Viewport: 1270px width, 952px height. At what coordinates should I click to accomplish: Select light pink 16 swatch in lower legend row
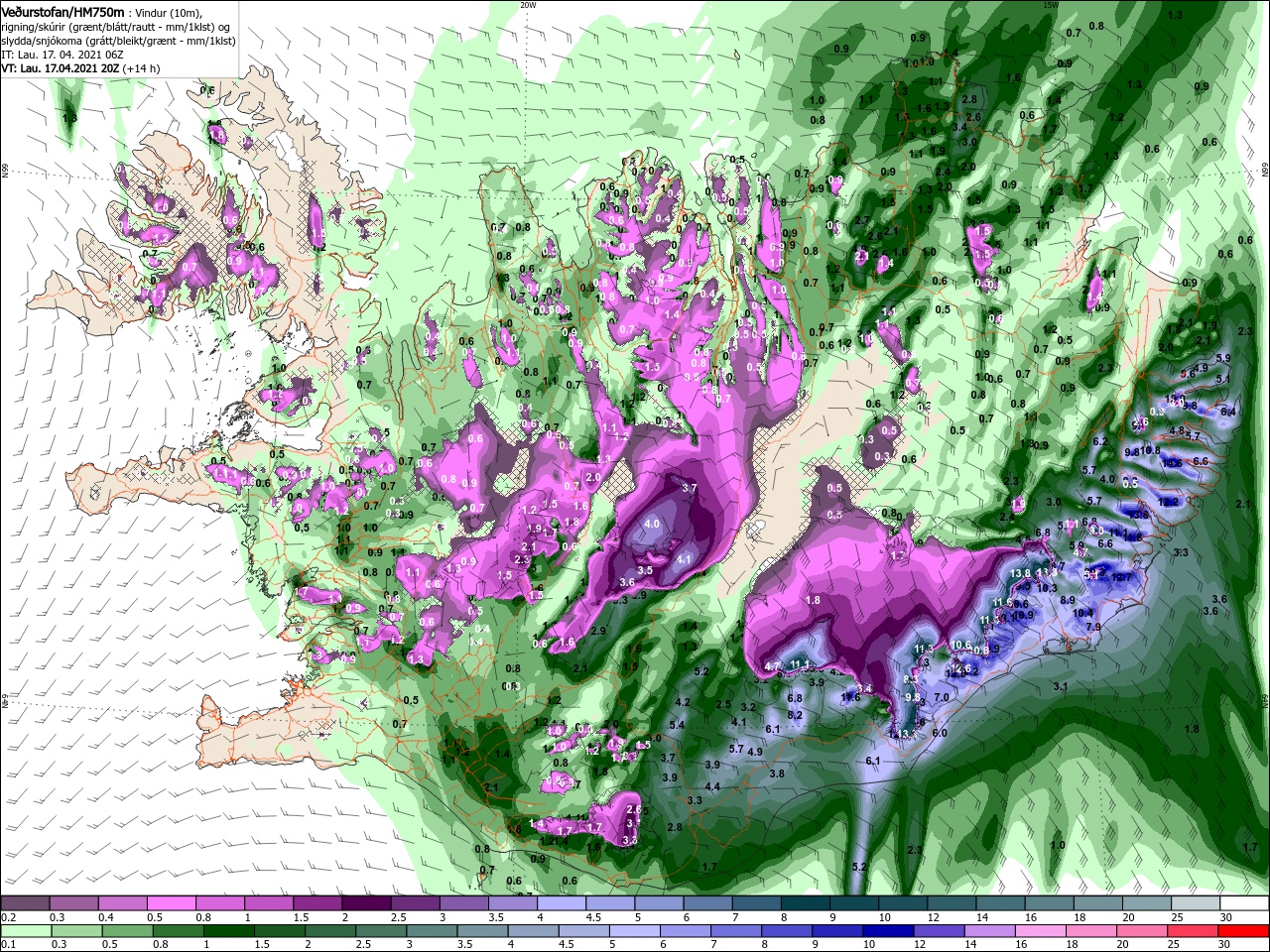1039,931
